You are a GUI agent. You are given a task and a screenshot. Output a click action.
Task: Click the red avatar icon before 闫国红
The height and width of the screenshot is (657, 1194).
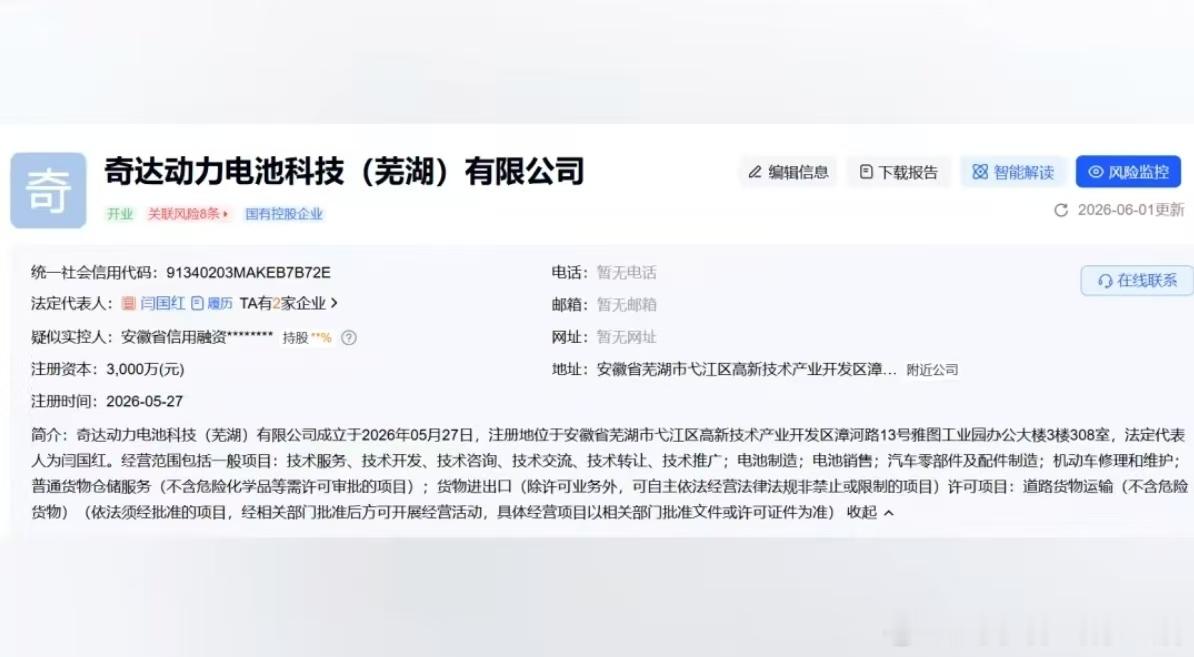129,303
